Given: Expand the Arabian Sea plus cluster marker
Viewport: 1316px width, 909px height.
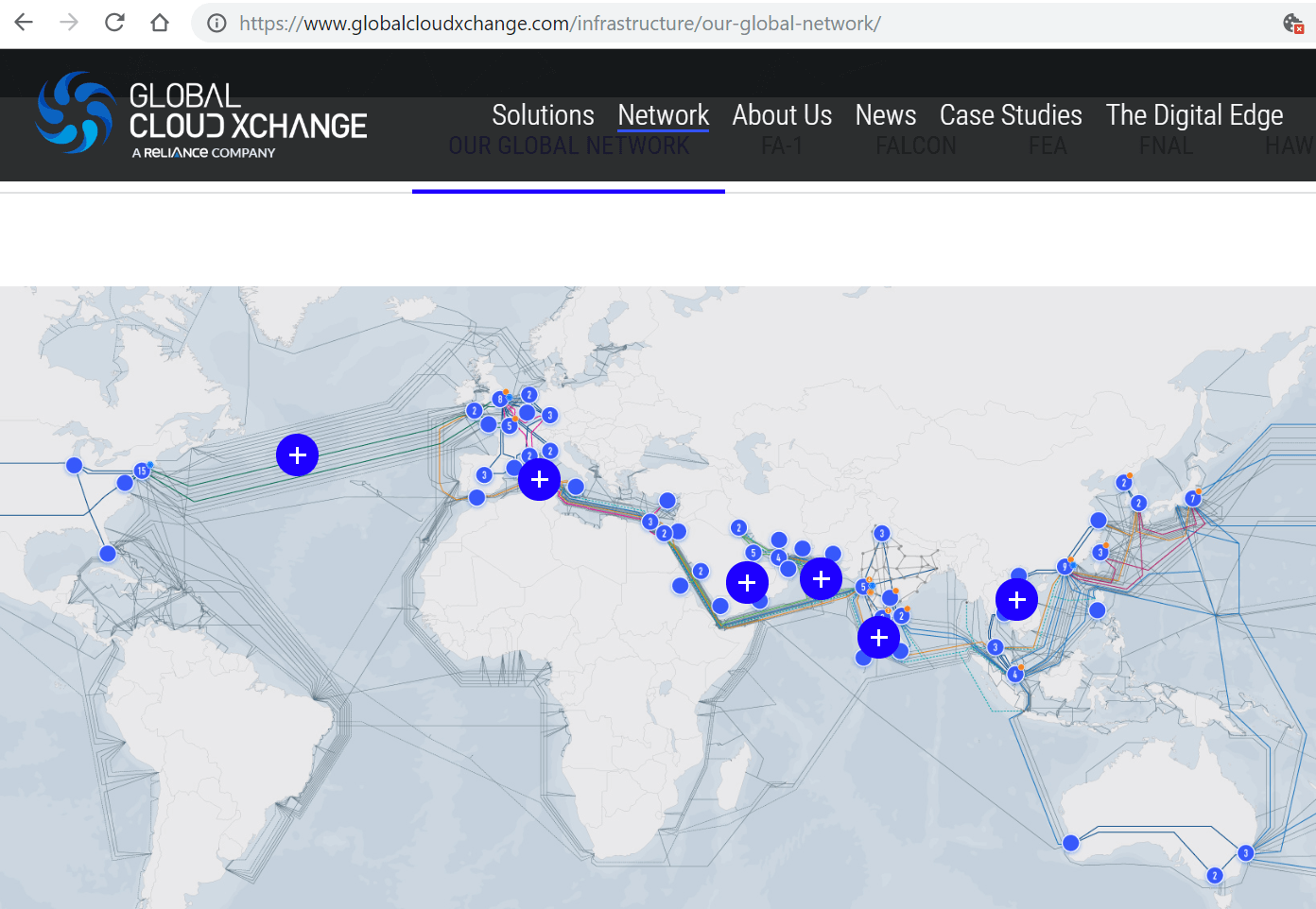Looking at the screenshot, I should click(x=879, y=638).
